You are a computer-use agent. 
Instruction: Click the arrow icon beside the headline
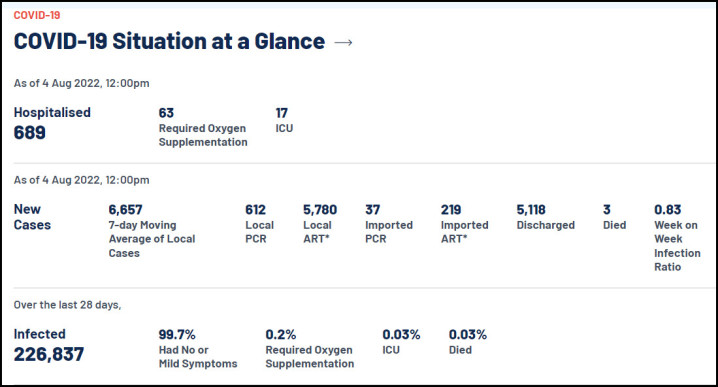point(343,43)
